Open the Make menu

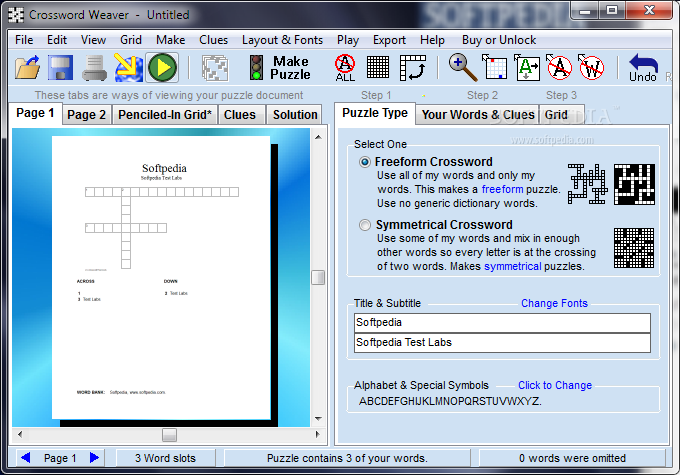pyautogui.click(x=170, y=40)
